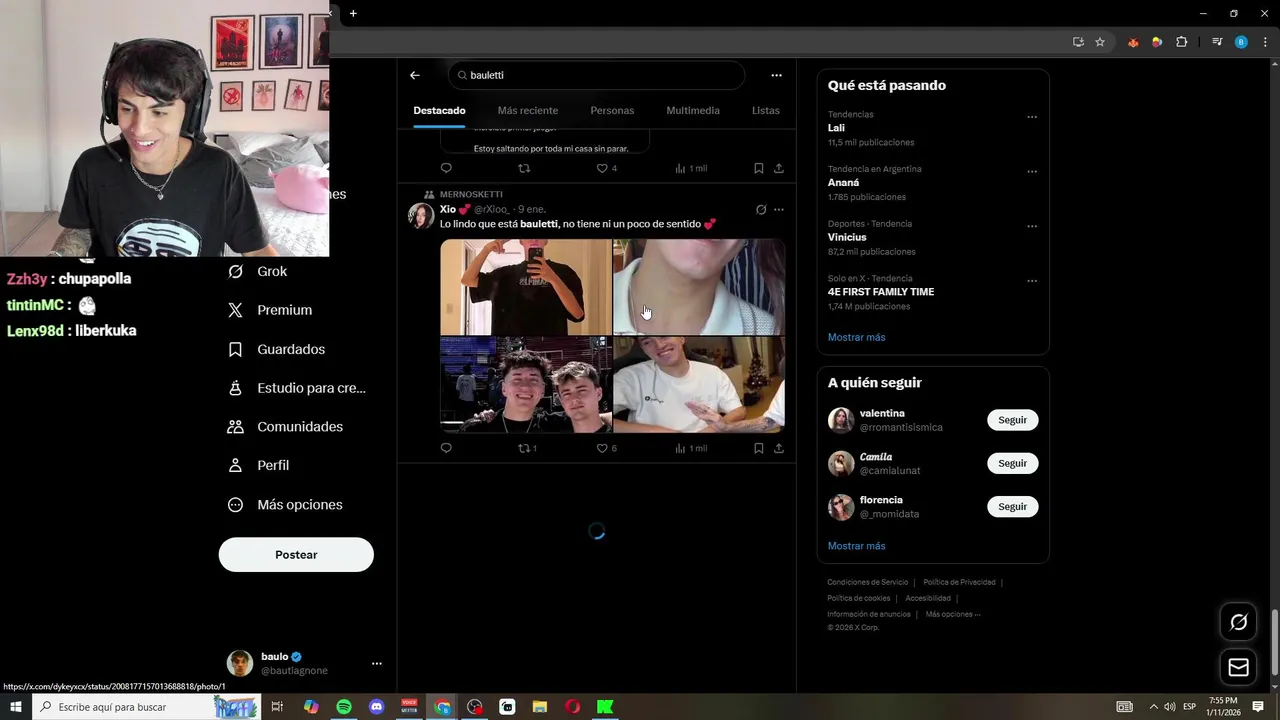
Task: Click the bauletti search input field
Action: coord(597,75)
